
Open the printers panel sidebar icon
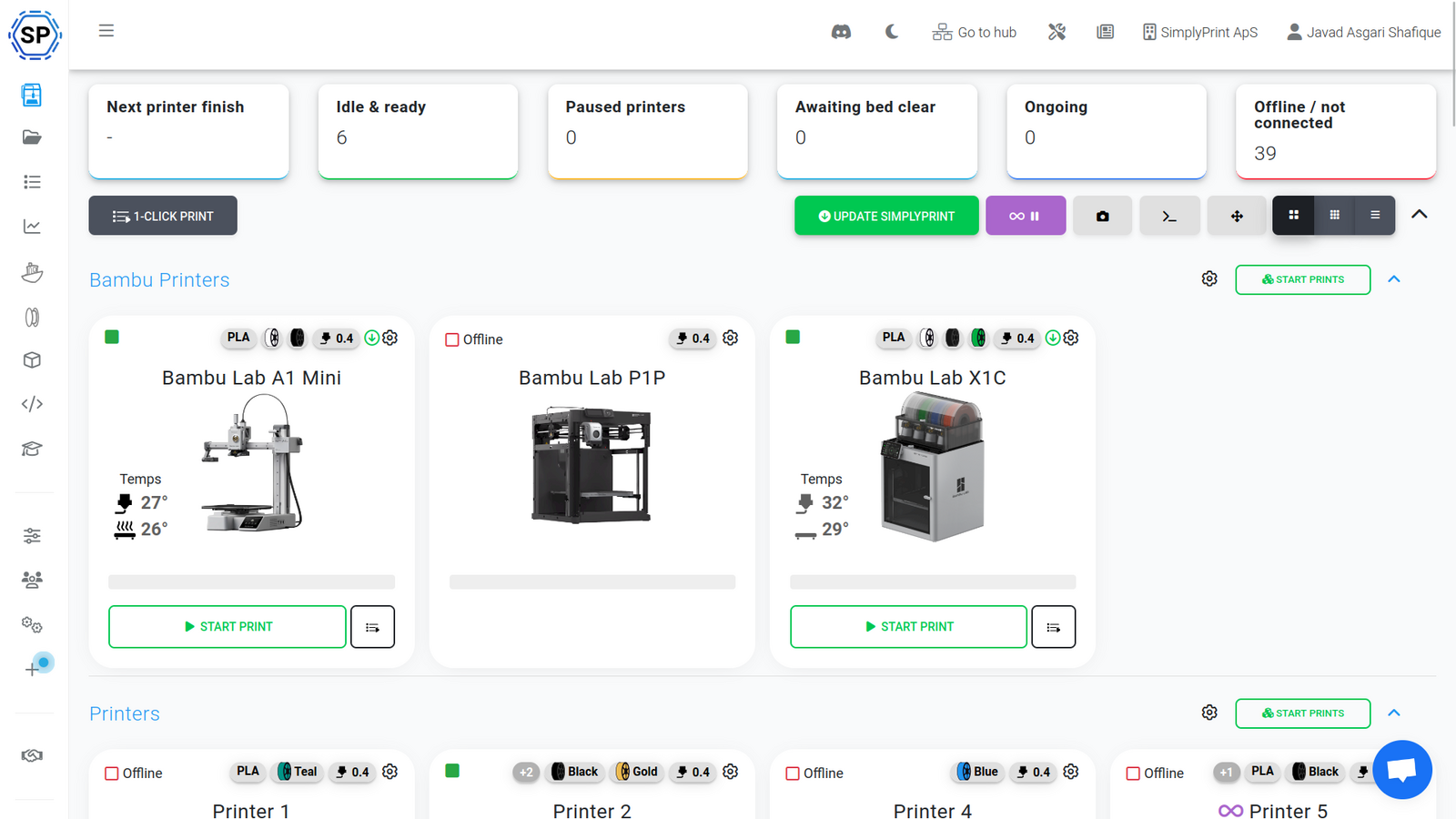32,95
